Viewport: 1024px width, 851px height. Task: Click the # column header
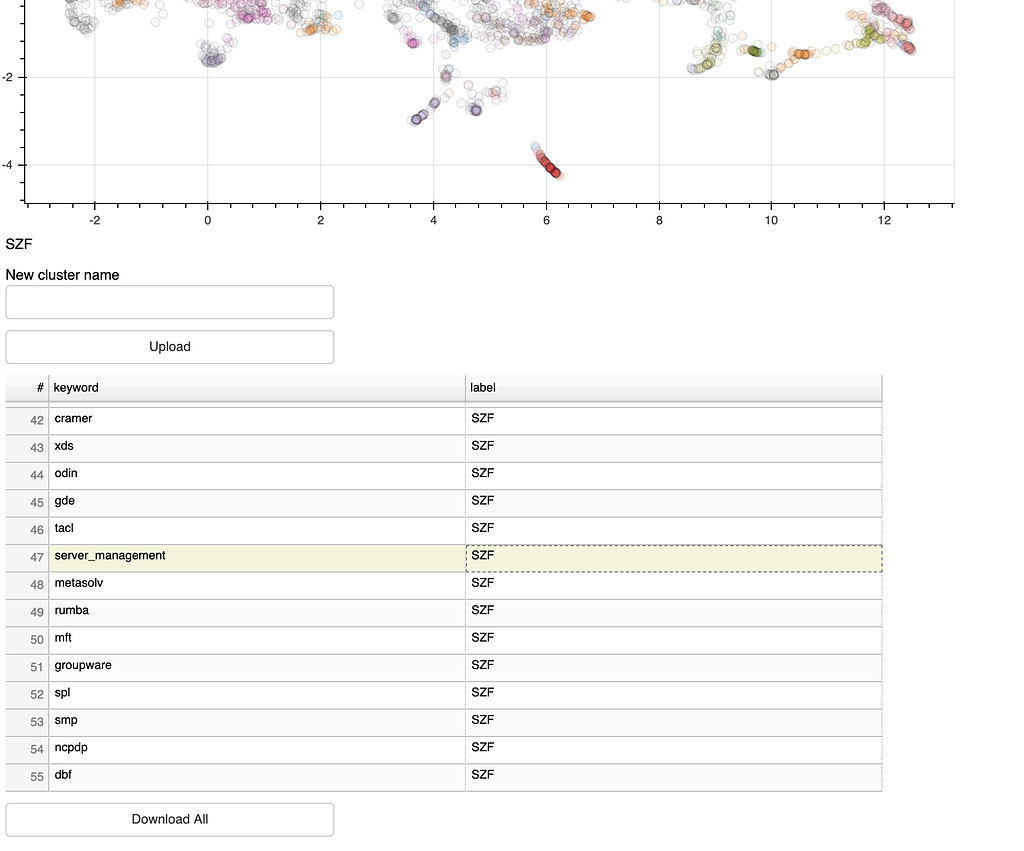37,388
